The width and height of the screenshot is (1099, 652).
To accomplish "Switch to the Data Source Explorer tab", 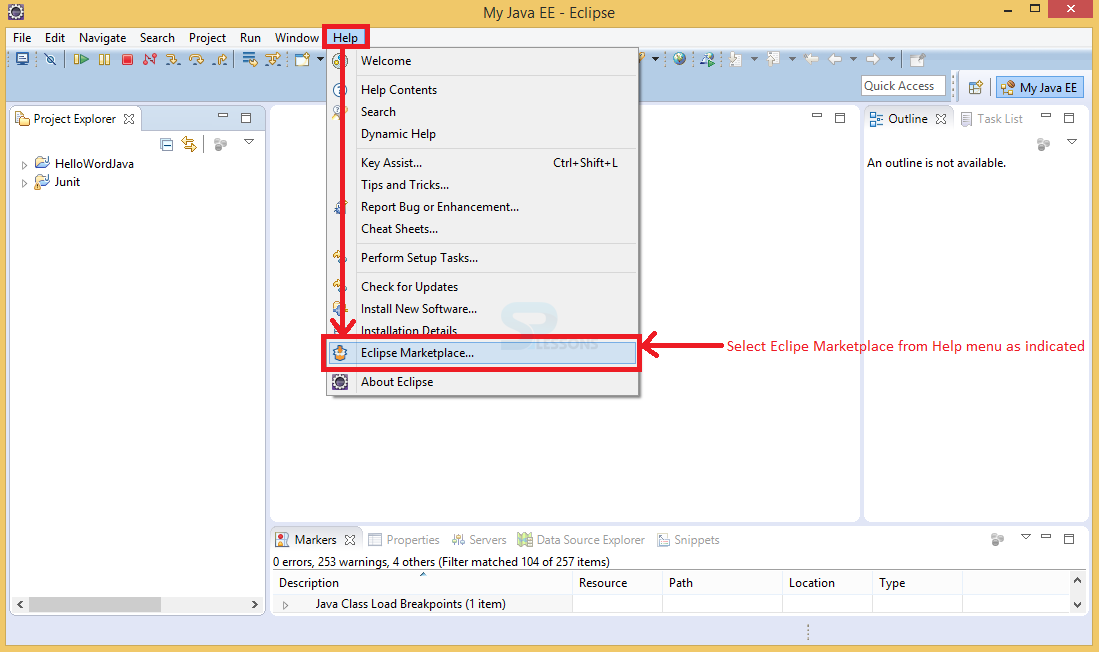I will coord(581,540).
